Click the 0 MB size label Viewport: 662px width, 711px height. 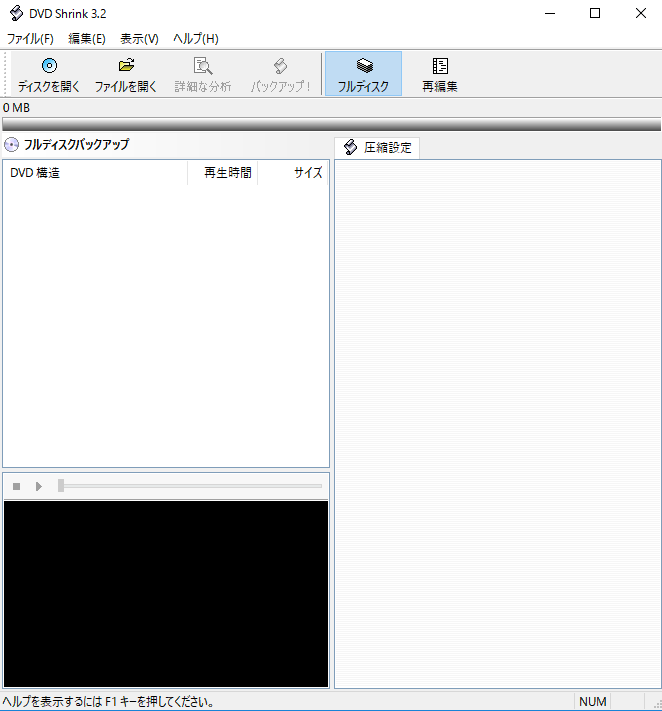pos(16,108)
